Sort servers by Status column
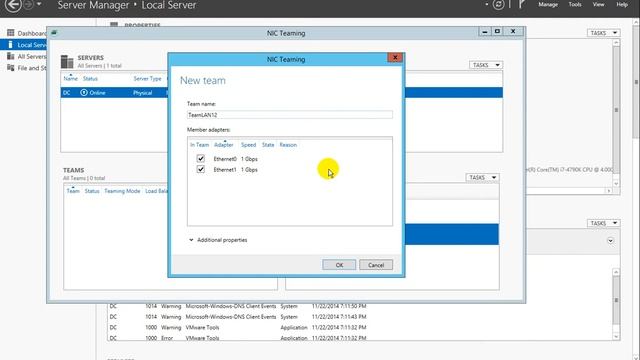Image resolution: width=640 pixels, height=360 pixels. coord(90,78)
